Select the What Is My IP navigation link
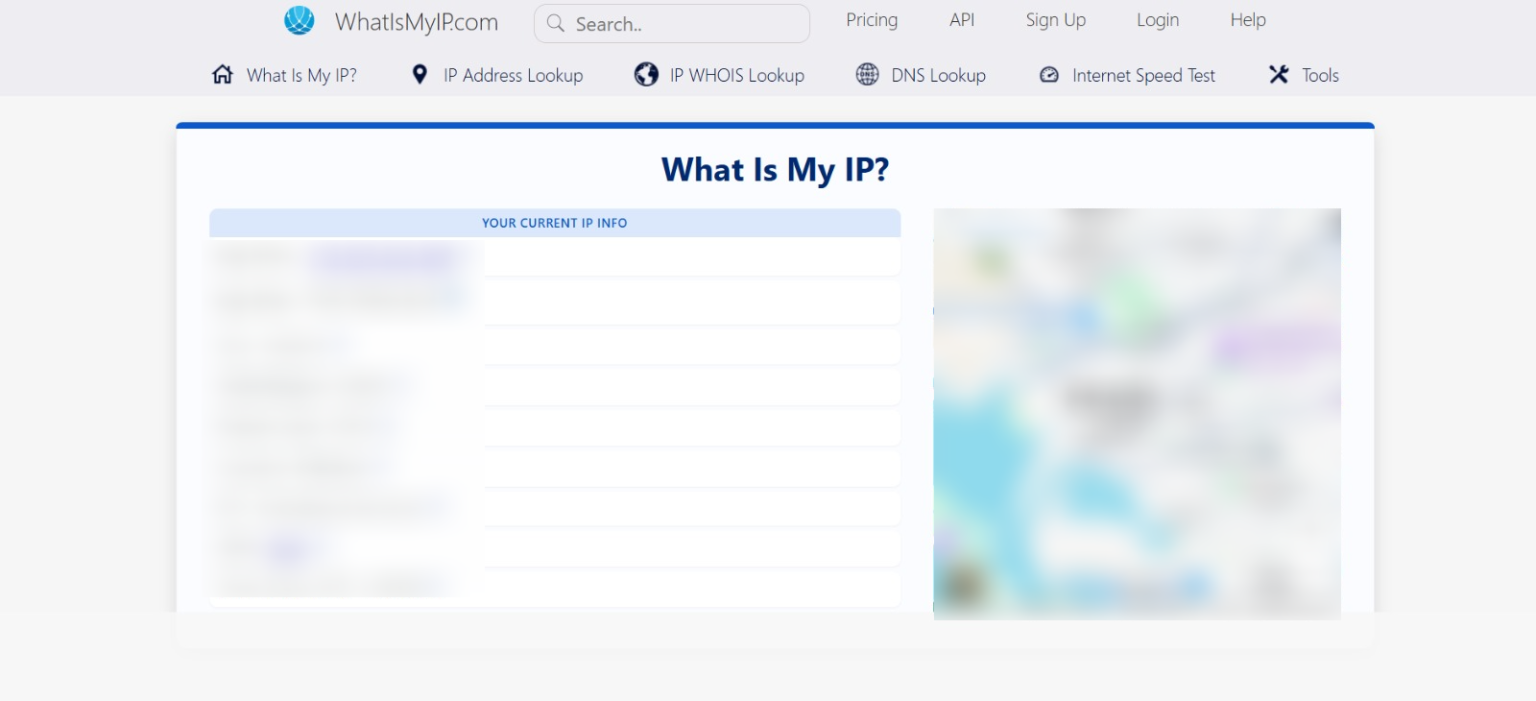Image resolution: width=1536 pixels, height=701 pixels. pos(301,74)
